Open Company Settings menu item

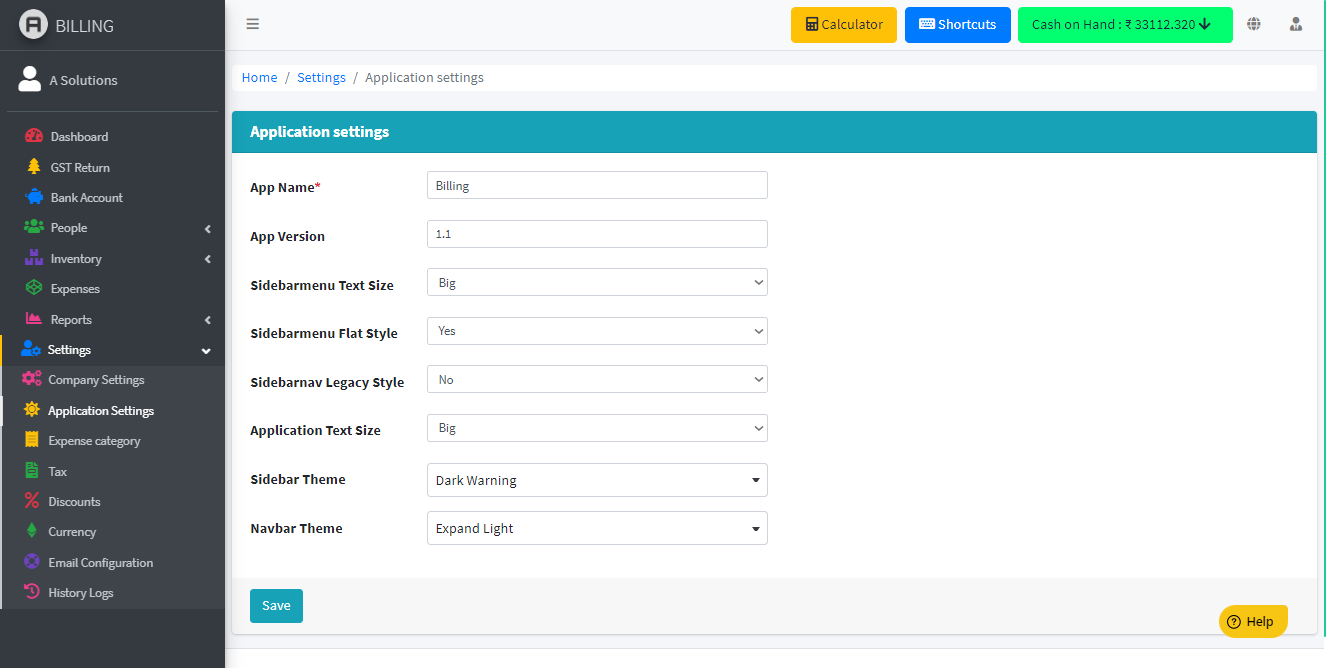tap(96, 380)
